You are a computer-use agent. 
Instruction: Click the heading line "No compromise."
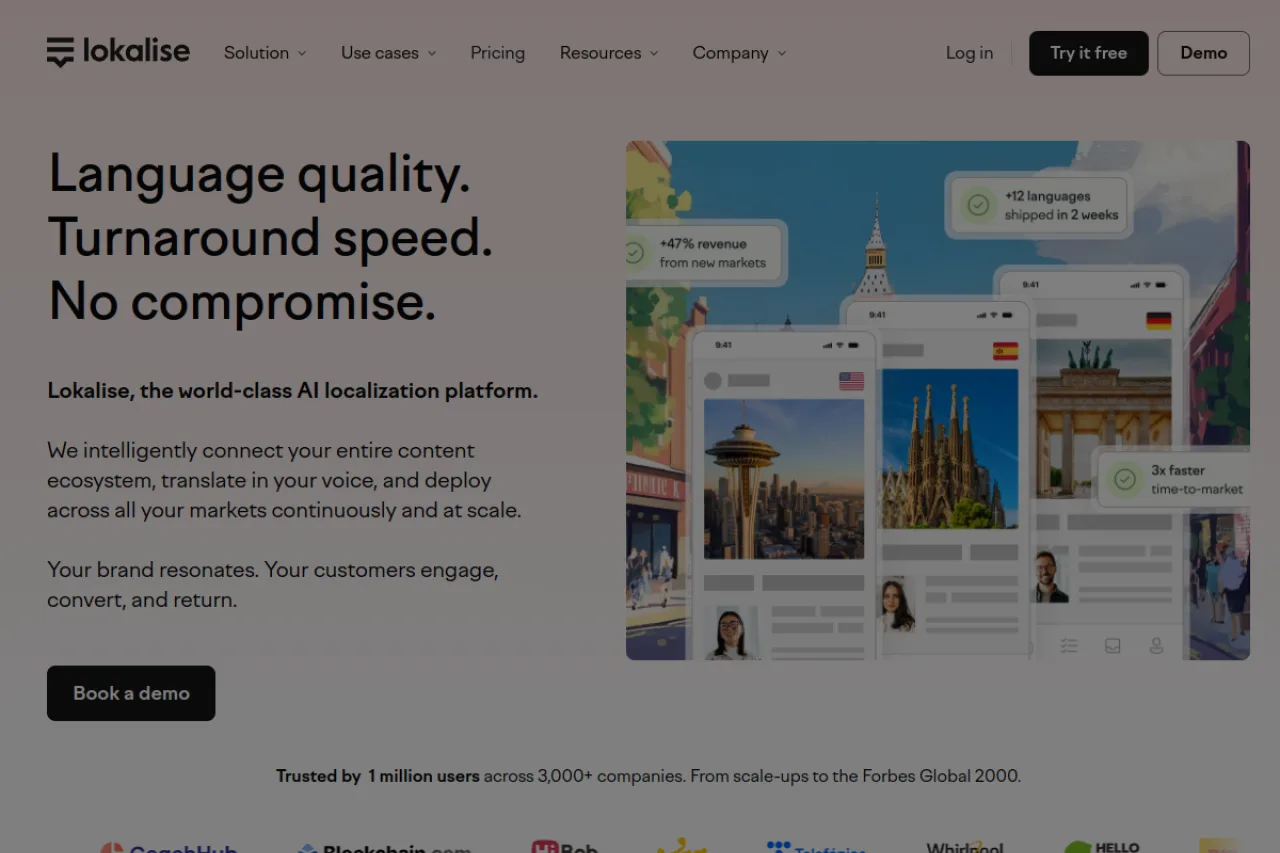pos(242,301)
